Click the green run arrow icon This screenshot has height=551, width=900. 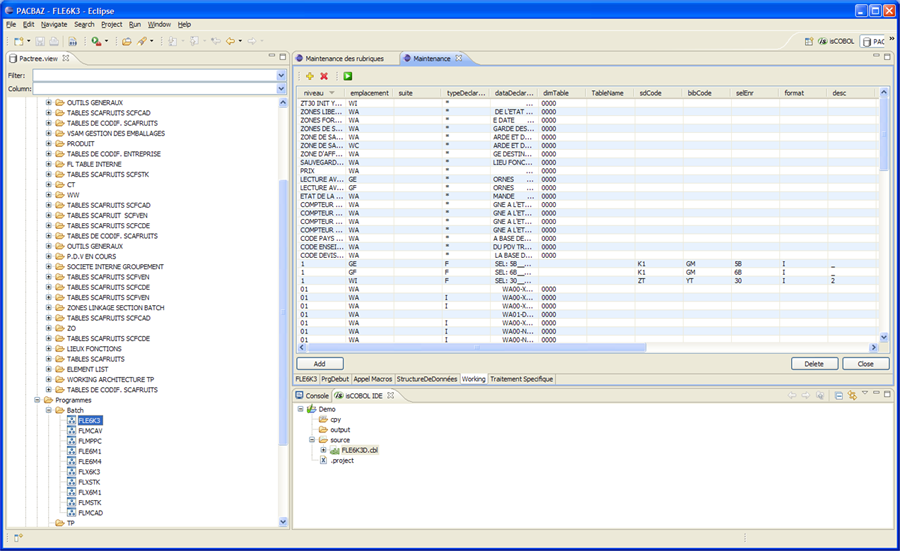347,76
